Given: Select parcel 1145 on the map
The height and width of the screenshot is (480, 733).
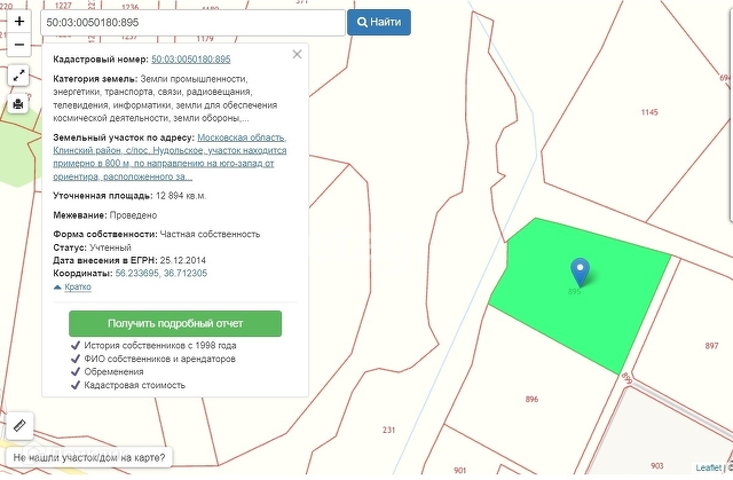Looking at the screenshot, I should click(x=649, y=112).
